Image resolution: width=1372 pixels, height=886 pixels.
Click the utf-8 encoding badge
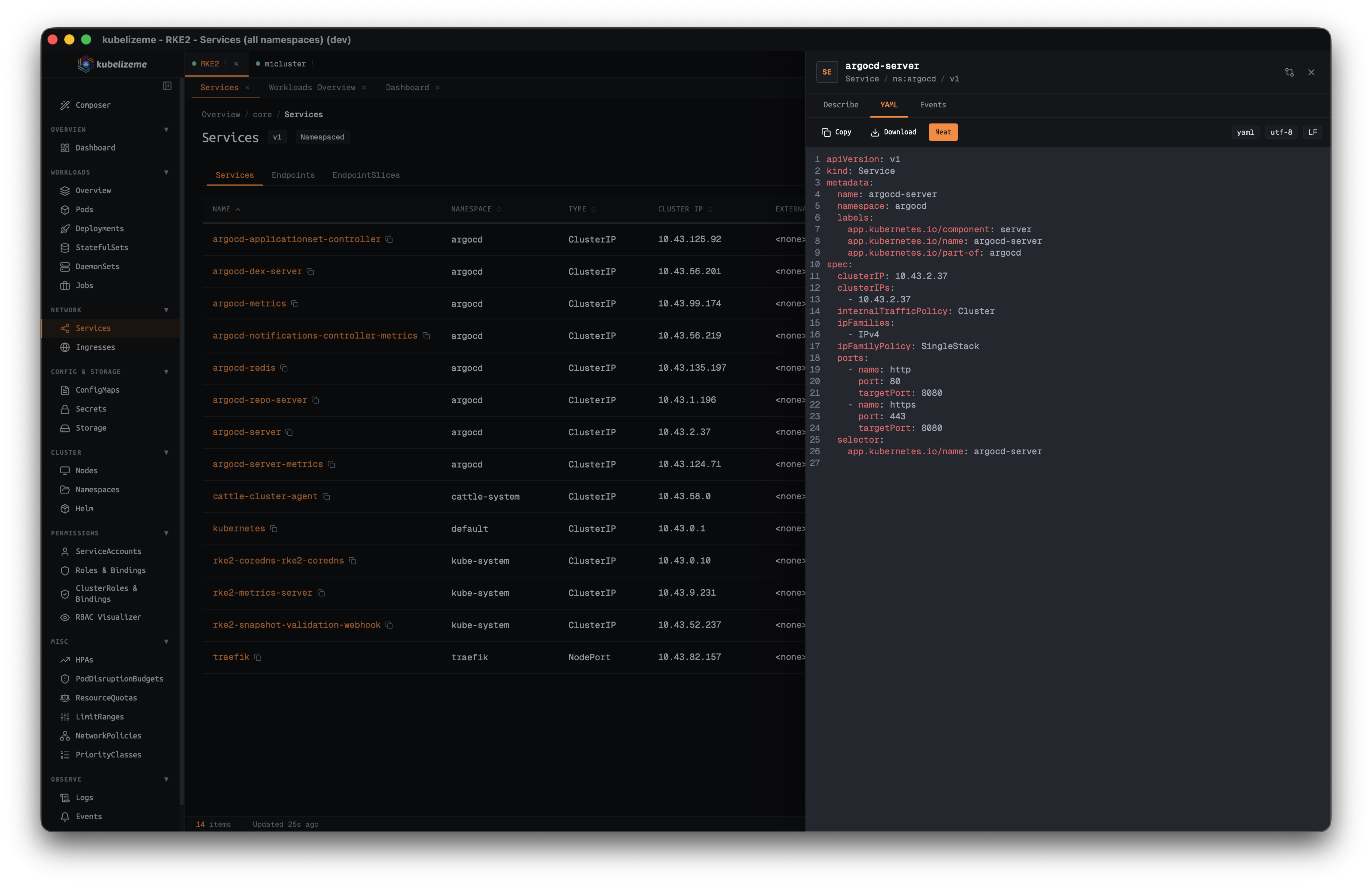1281,132
